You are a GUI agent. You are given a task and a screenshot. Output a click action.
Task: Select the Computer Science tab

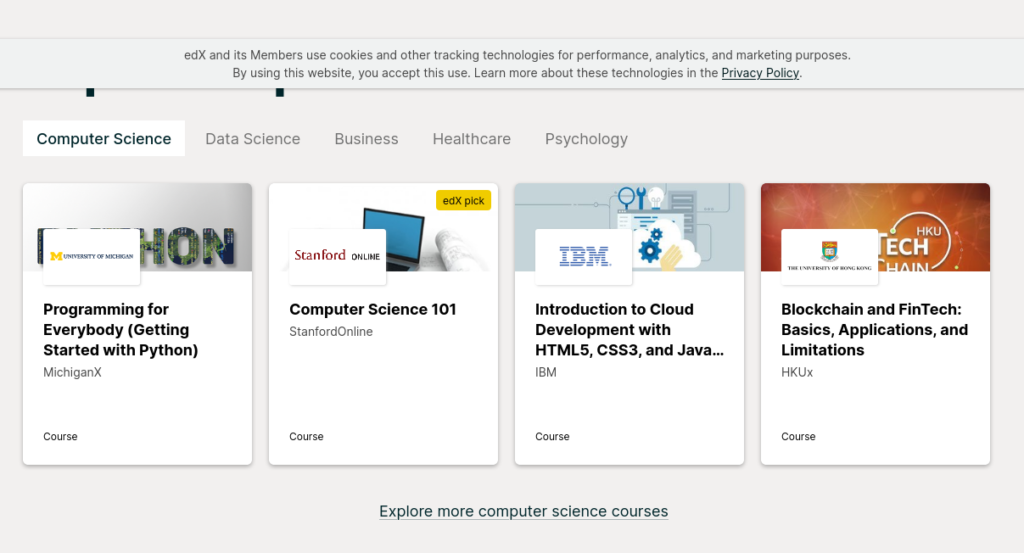click(104, 138)
